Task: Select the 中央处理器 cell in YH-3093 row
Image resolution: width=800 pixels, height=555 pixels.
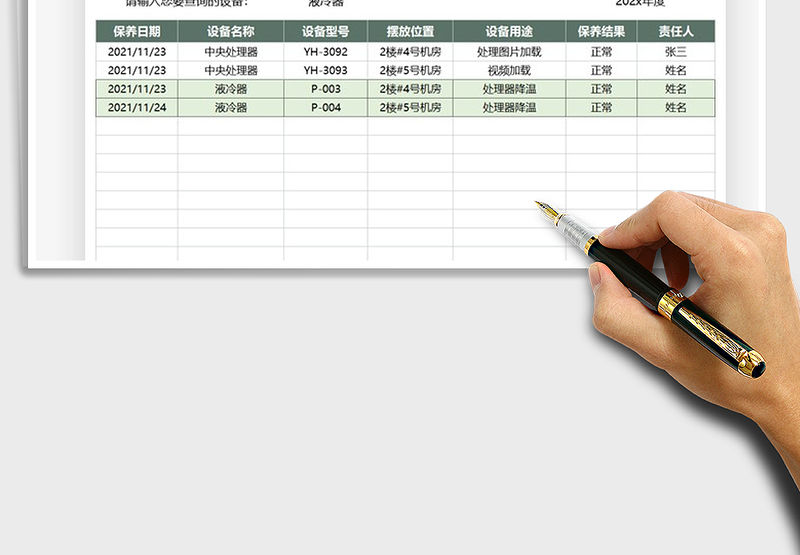Action: pyautogui.click(x=231, y=71)
